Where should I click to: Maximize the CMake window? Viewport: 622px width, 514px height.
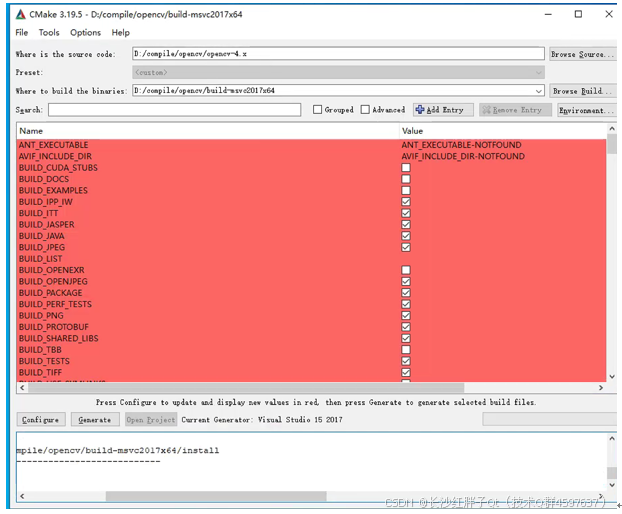(x=578, y=14)
